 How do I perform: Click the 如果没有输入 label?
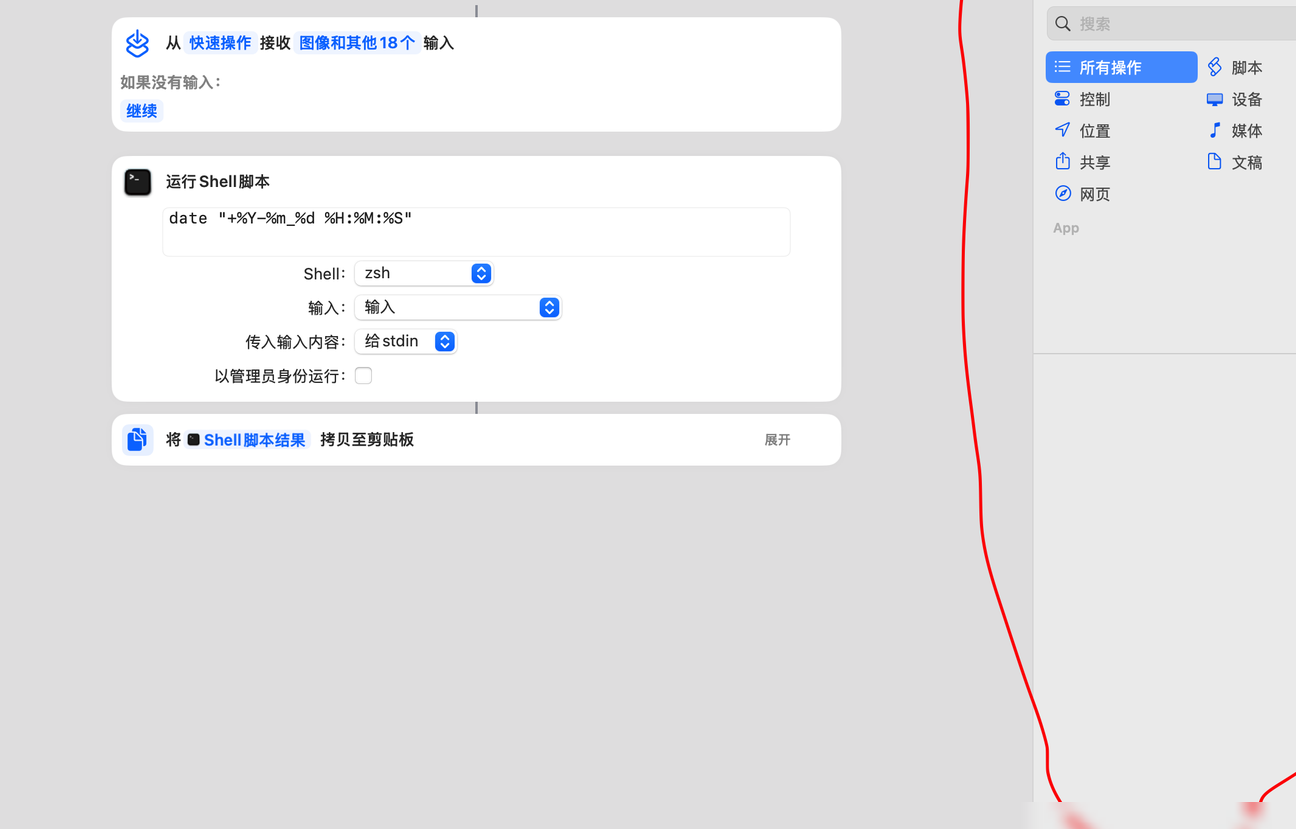(171, 82)
